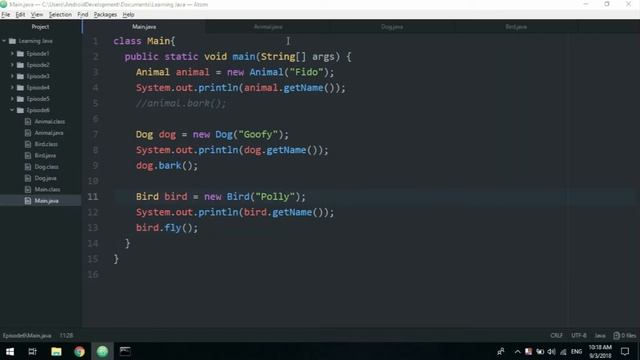Switch to the Bird.java tab
The height and width of the screenshot is (360, 640).
pos(516,27)
